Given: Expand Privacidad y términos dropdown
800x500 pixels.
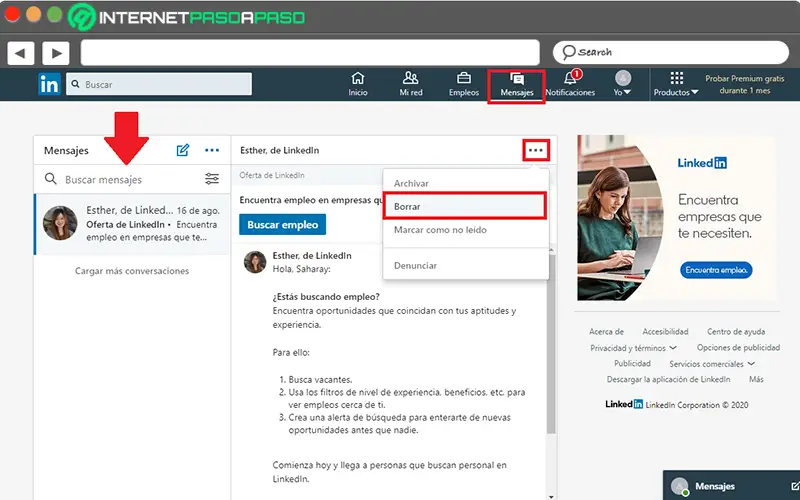Looking at the screenshot, I should pos(634,348).
